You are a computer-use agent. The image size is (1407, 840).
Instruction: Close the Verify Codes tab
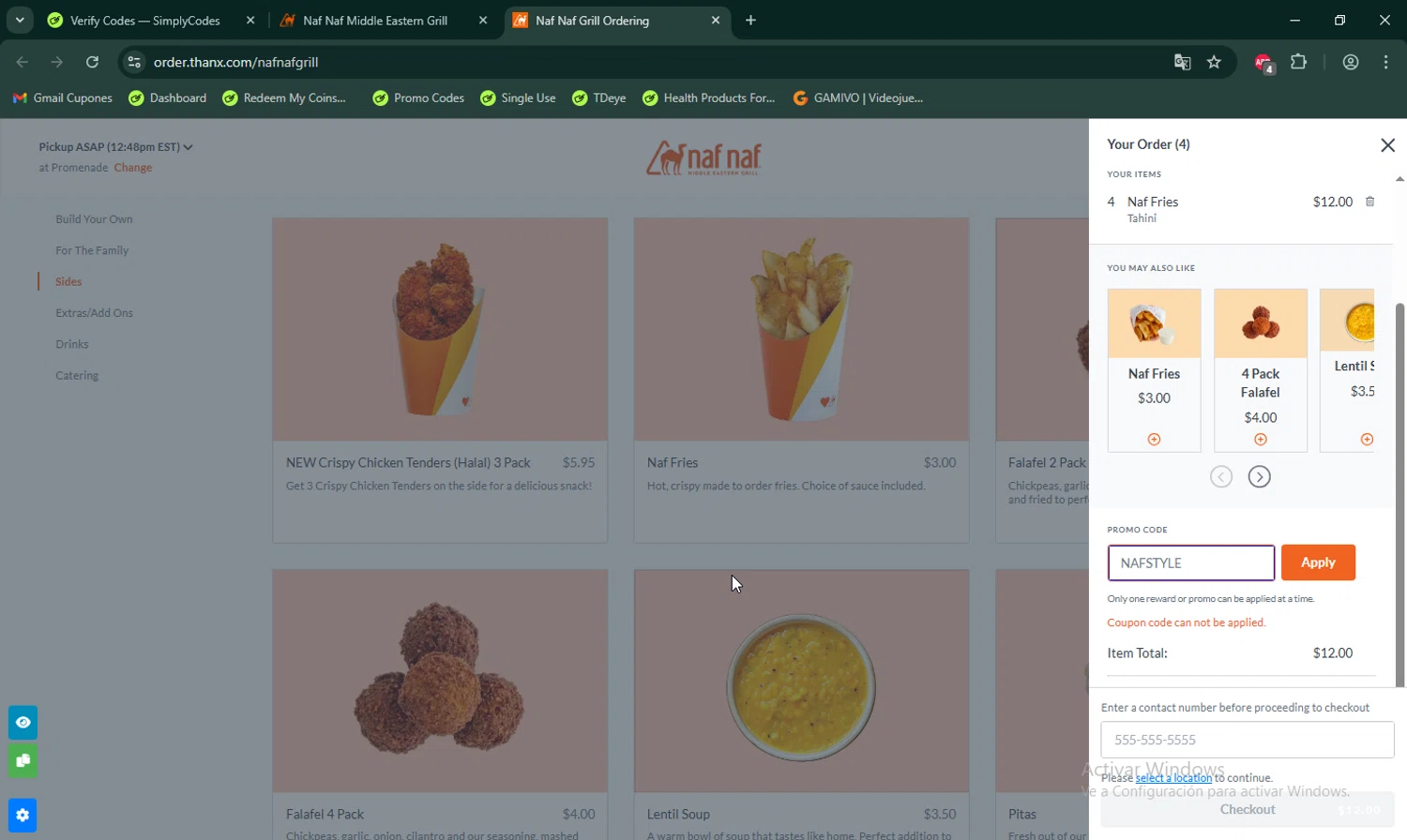click(250, 21)
